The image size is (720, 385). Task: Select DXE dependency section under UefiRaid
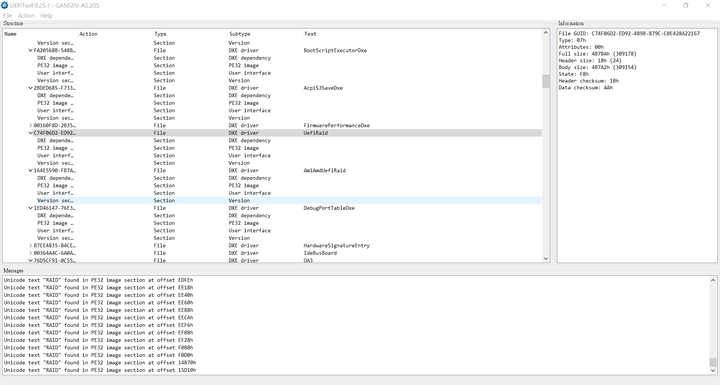[x=272, y=141]
